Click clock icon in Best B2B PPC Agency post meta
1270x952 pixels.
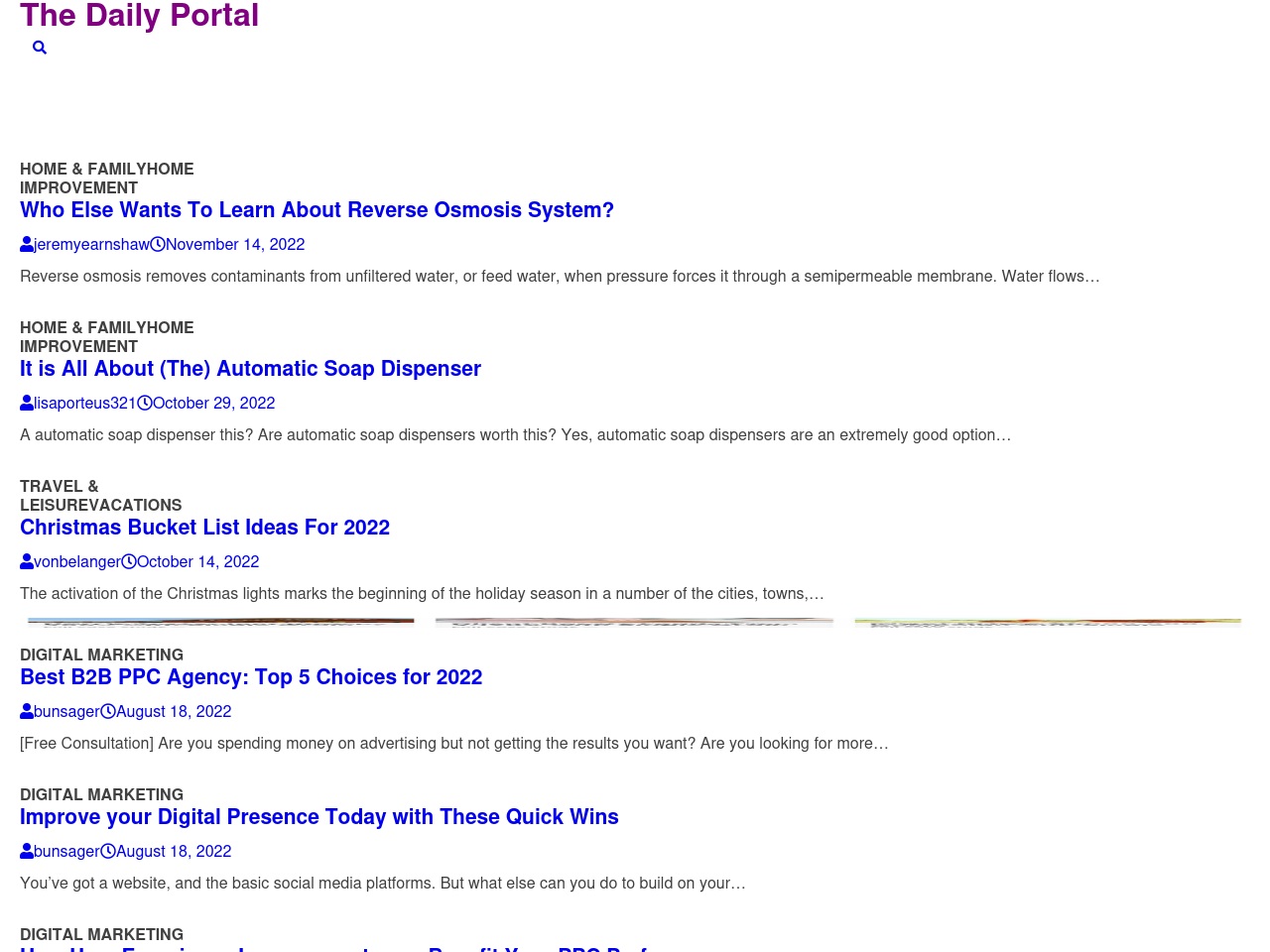tap(108, 711)
